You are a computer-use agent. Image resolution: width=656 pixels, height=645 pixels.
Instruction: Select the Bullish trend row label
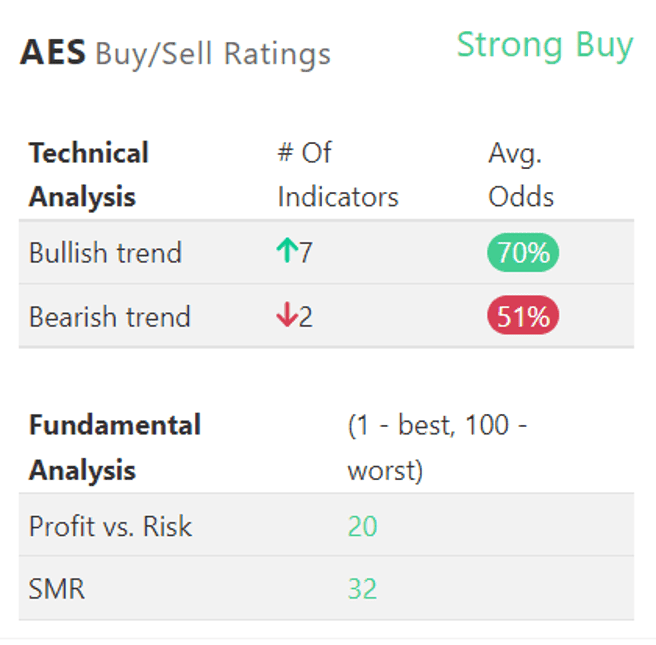click(105, 253)
